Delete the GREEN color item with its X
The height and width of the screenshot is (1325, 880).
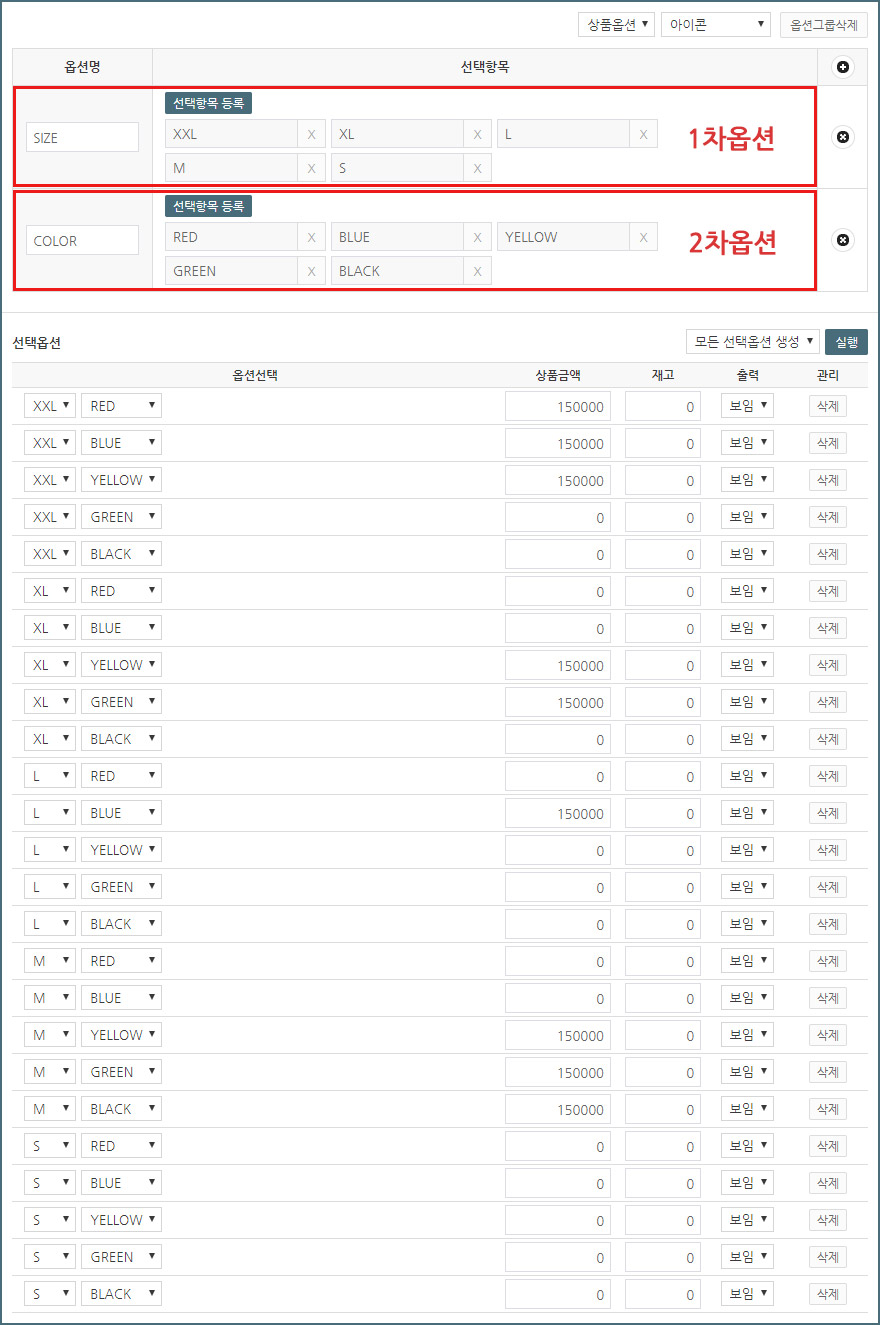[311, 271]
